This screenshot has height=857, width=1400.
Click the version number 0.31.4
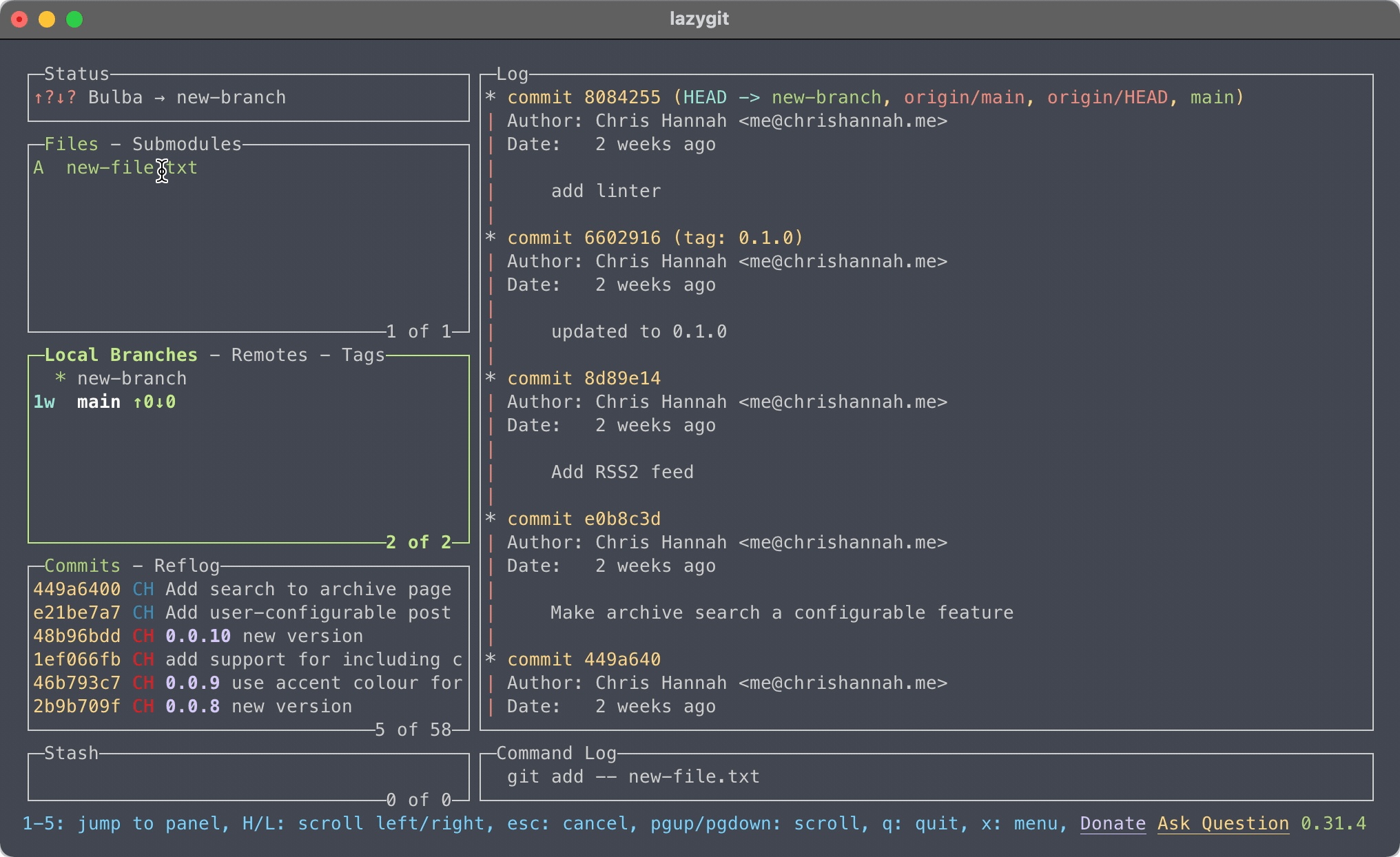tap(1333, 823)
